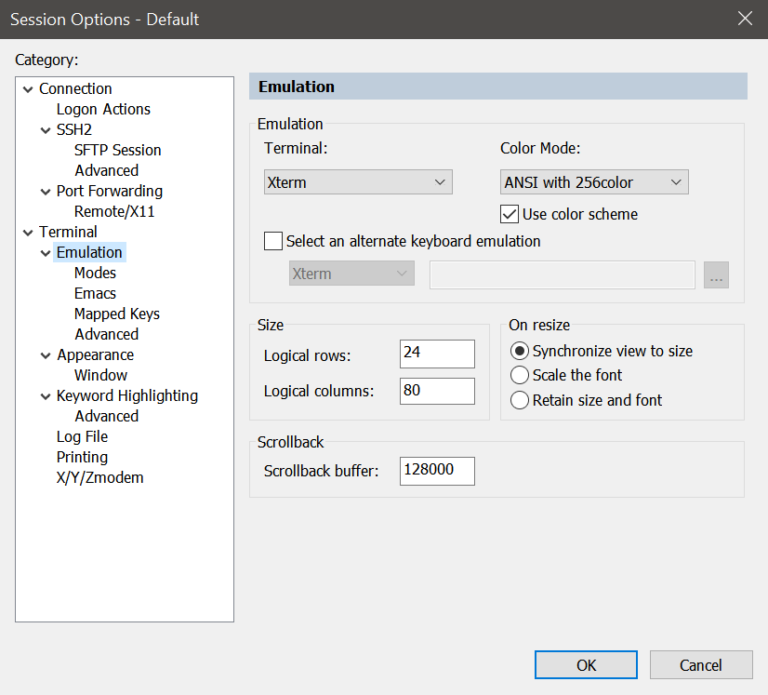Go to the Mapped Keys category
The image size is (768, 695).
pos(116,314)
